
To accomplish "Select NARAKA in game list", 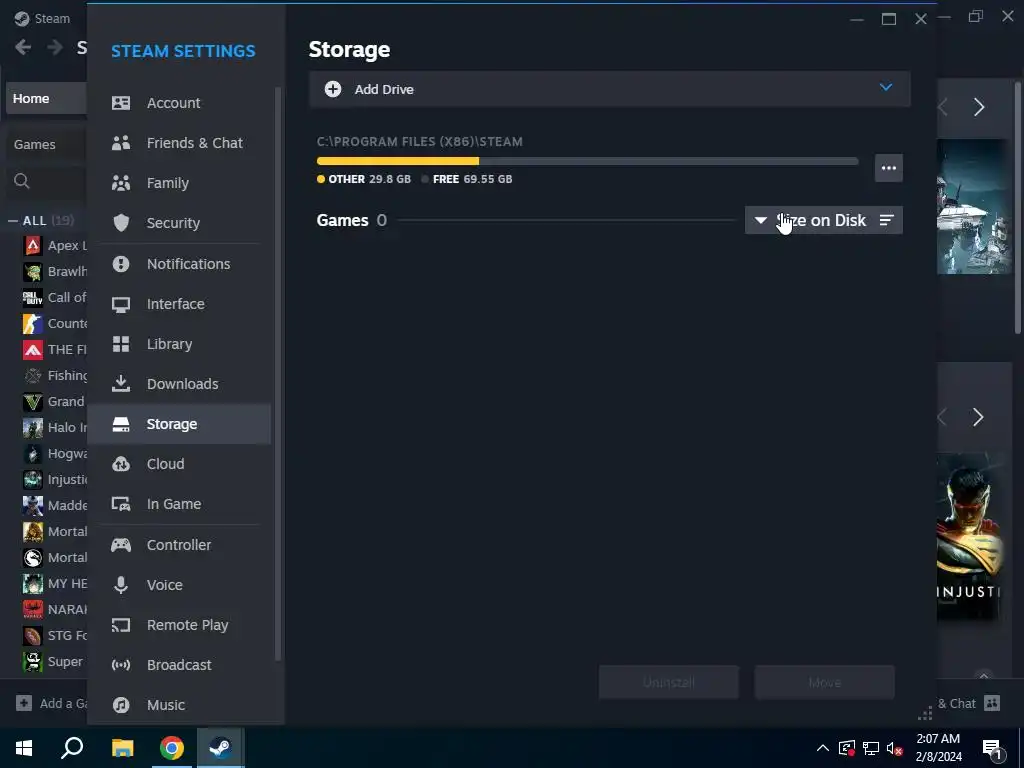I will pos(55,609).
